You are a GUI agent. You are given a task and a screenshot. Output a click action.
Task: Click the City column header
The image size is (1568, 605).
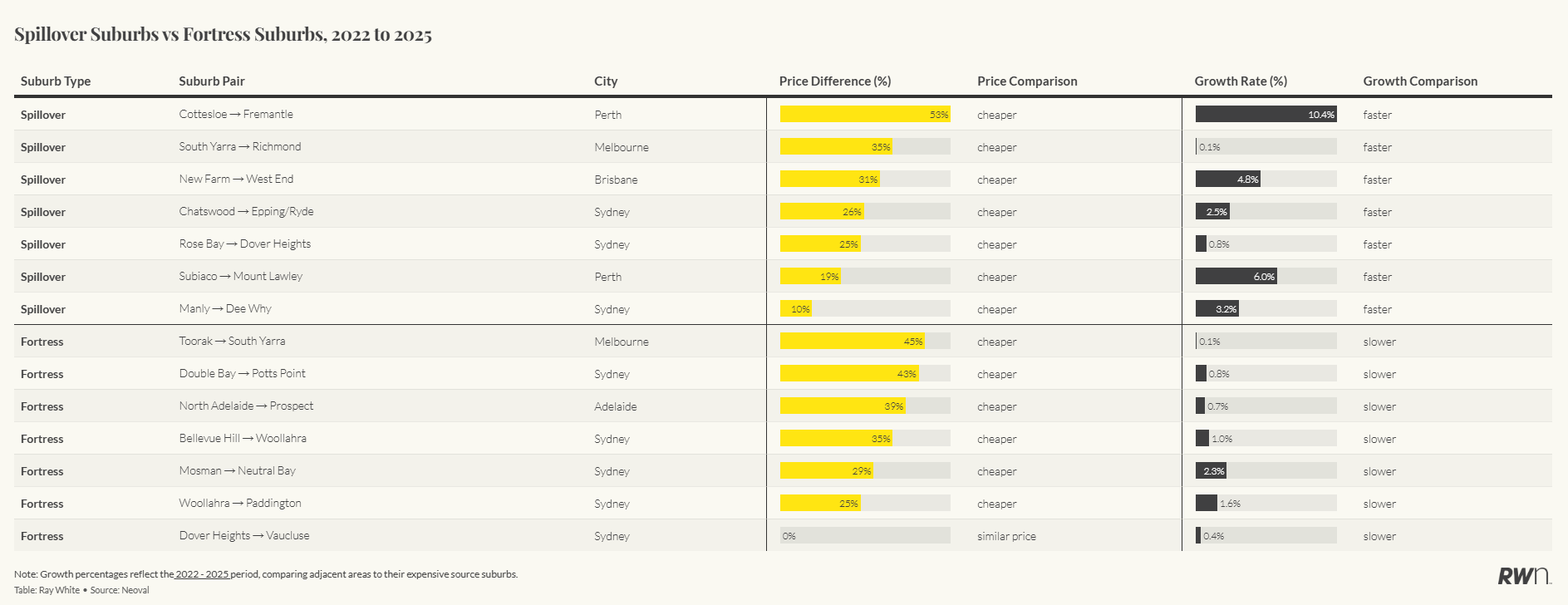pyautogui.click(x=606, y=81)
